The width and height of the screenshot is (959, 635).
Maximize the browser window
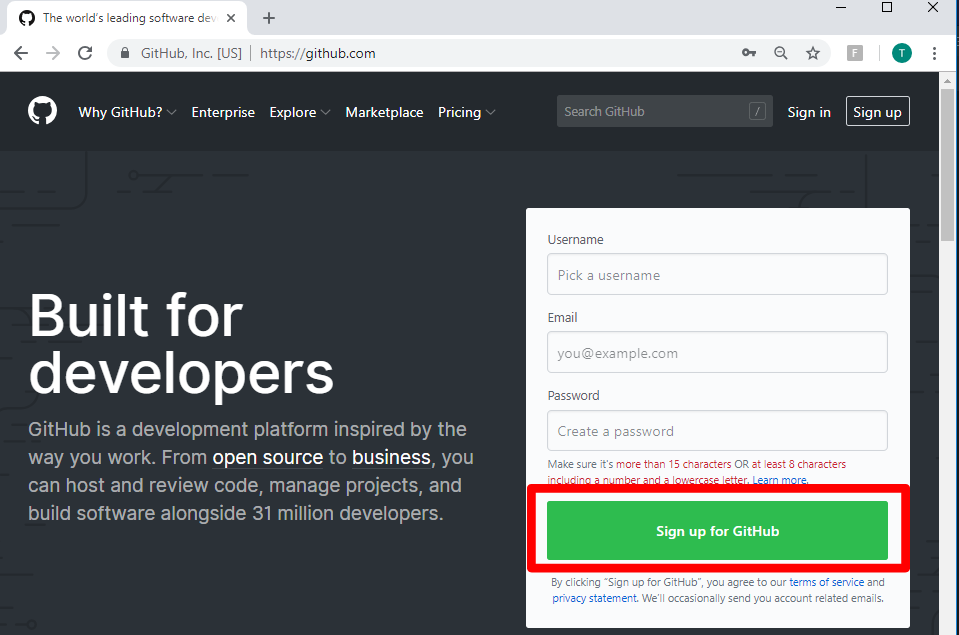[887, 7]
